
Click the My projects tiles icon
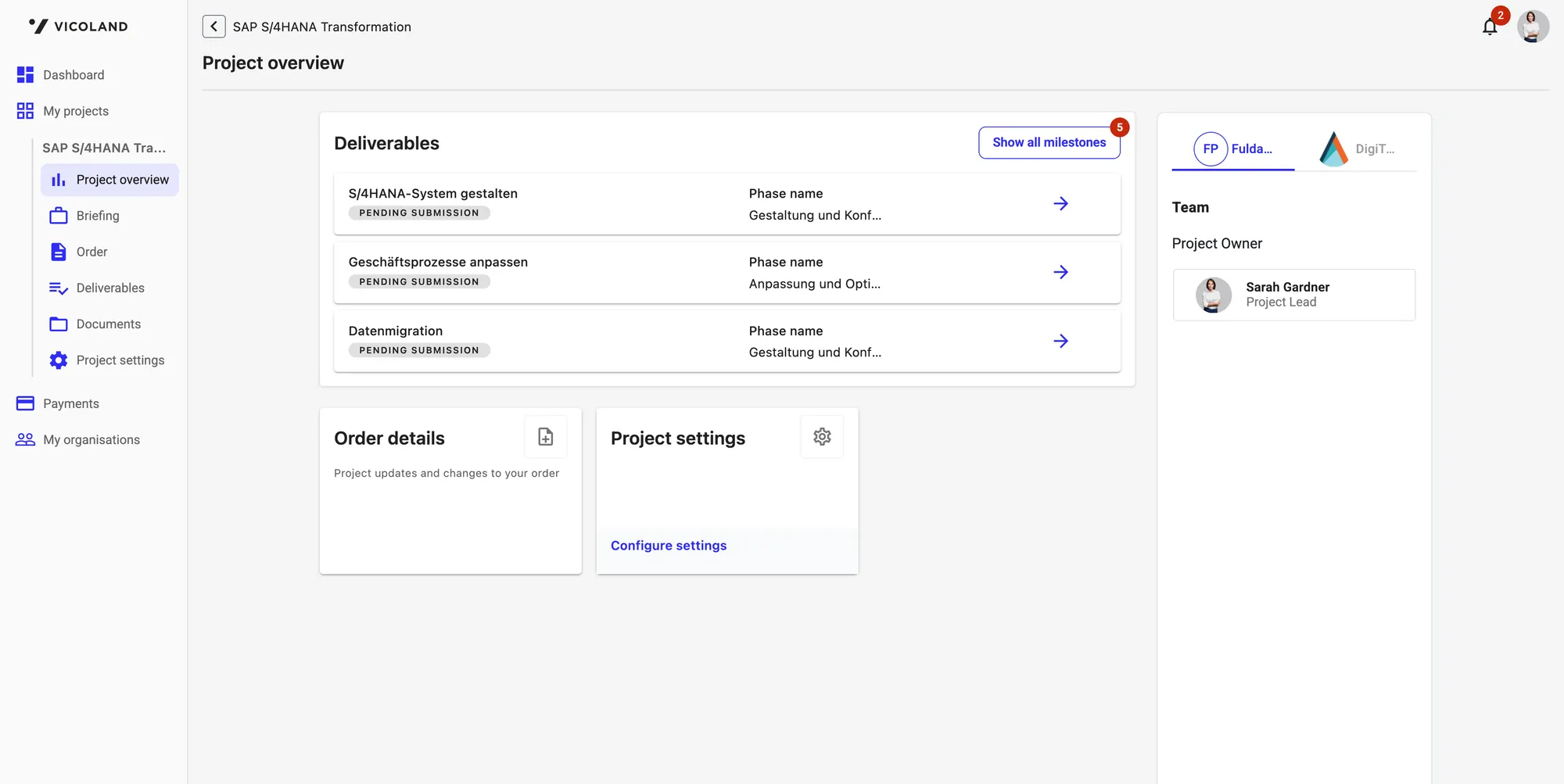[25, 111]
